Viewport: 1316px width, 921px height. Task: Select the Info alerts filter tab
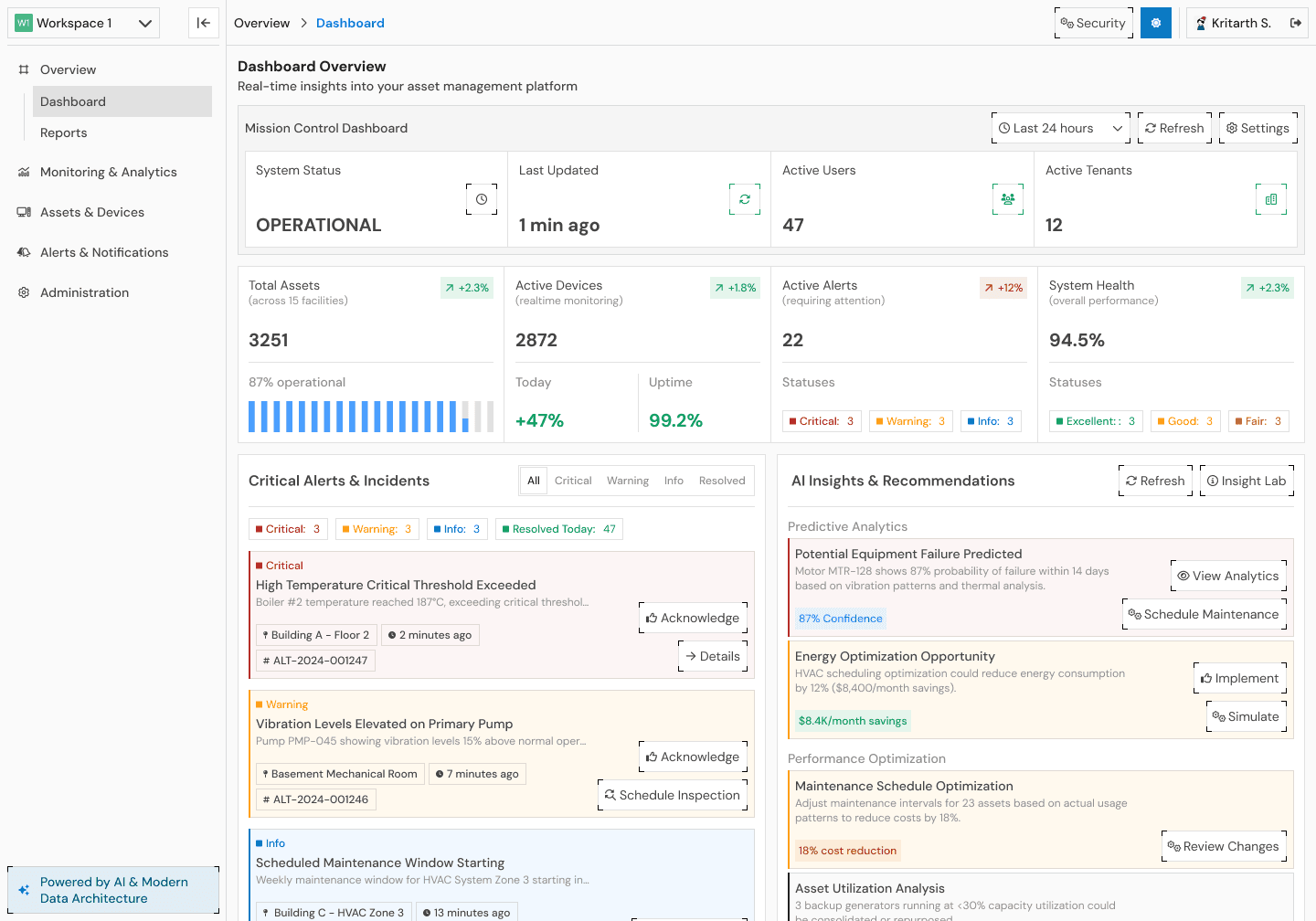[x=674, y=481]
